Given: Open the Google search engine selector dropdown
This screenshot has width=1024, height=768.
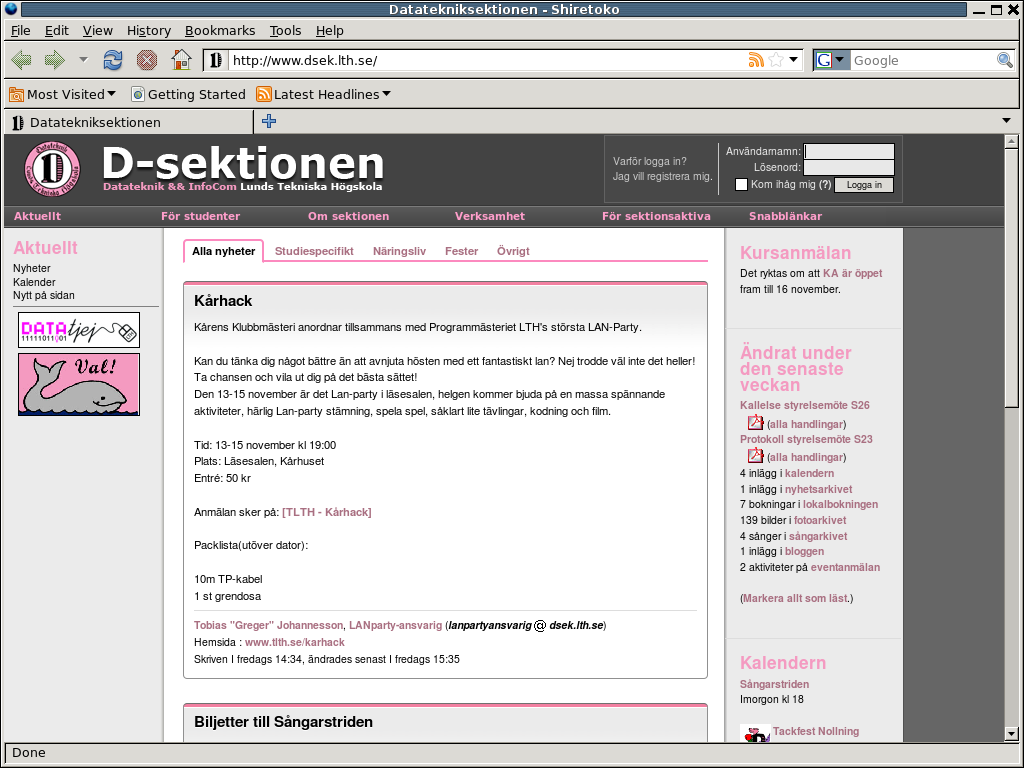Looking at the screenshot, I should click(x=832, y=60).
